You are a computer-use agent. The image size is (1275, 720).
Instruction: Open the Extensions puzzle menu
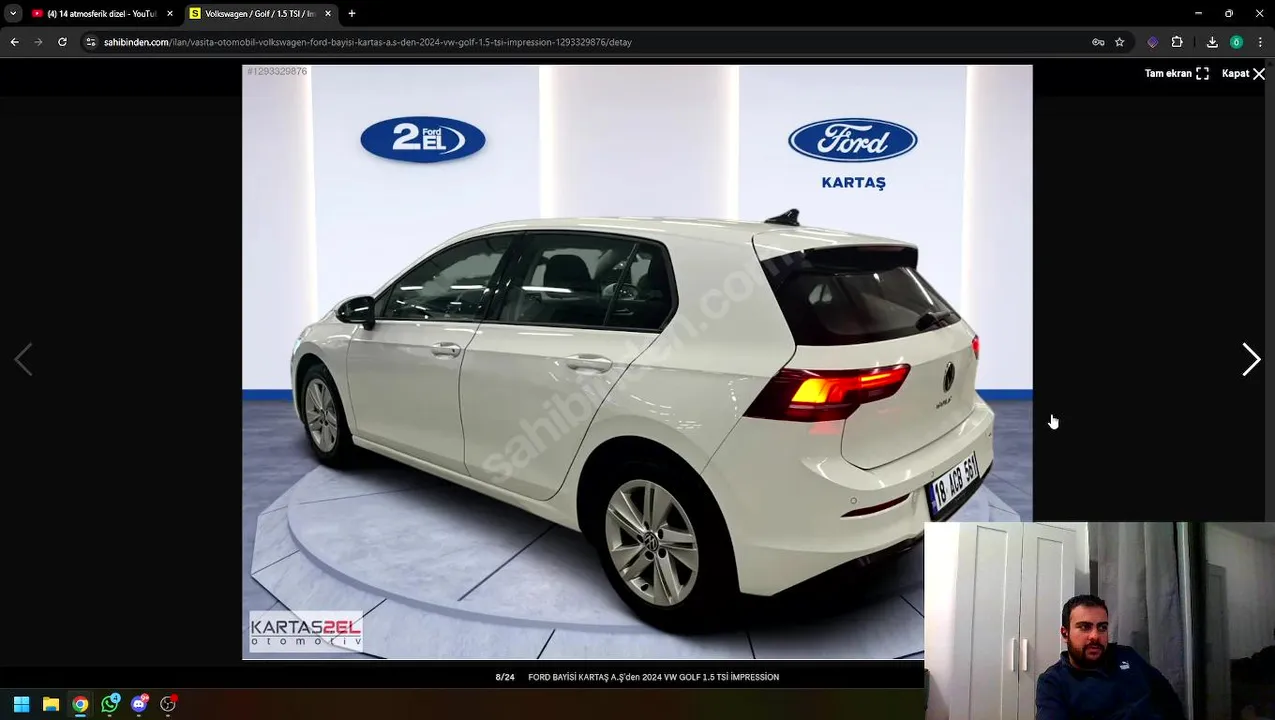pyautogui.click(x=1177, y=42)
